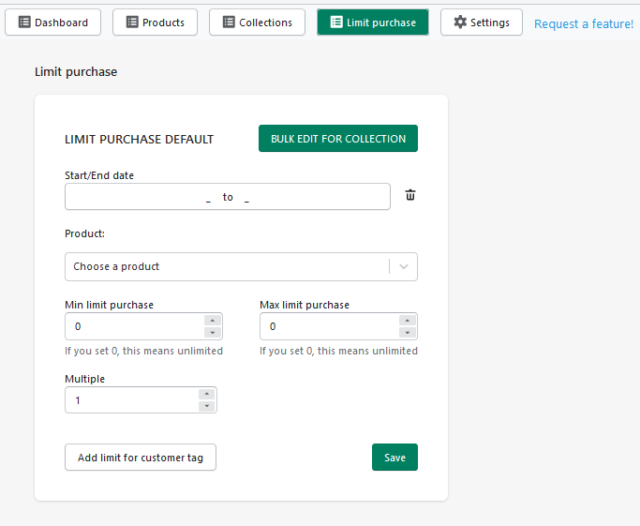
Task: Click the Settings gear icon
Action: [x=460, y=22]
